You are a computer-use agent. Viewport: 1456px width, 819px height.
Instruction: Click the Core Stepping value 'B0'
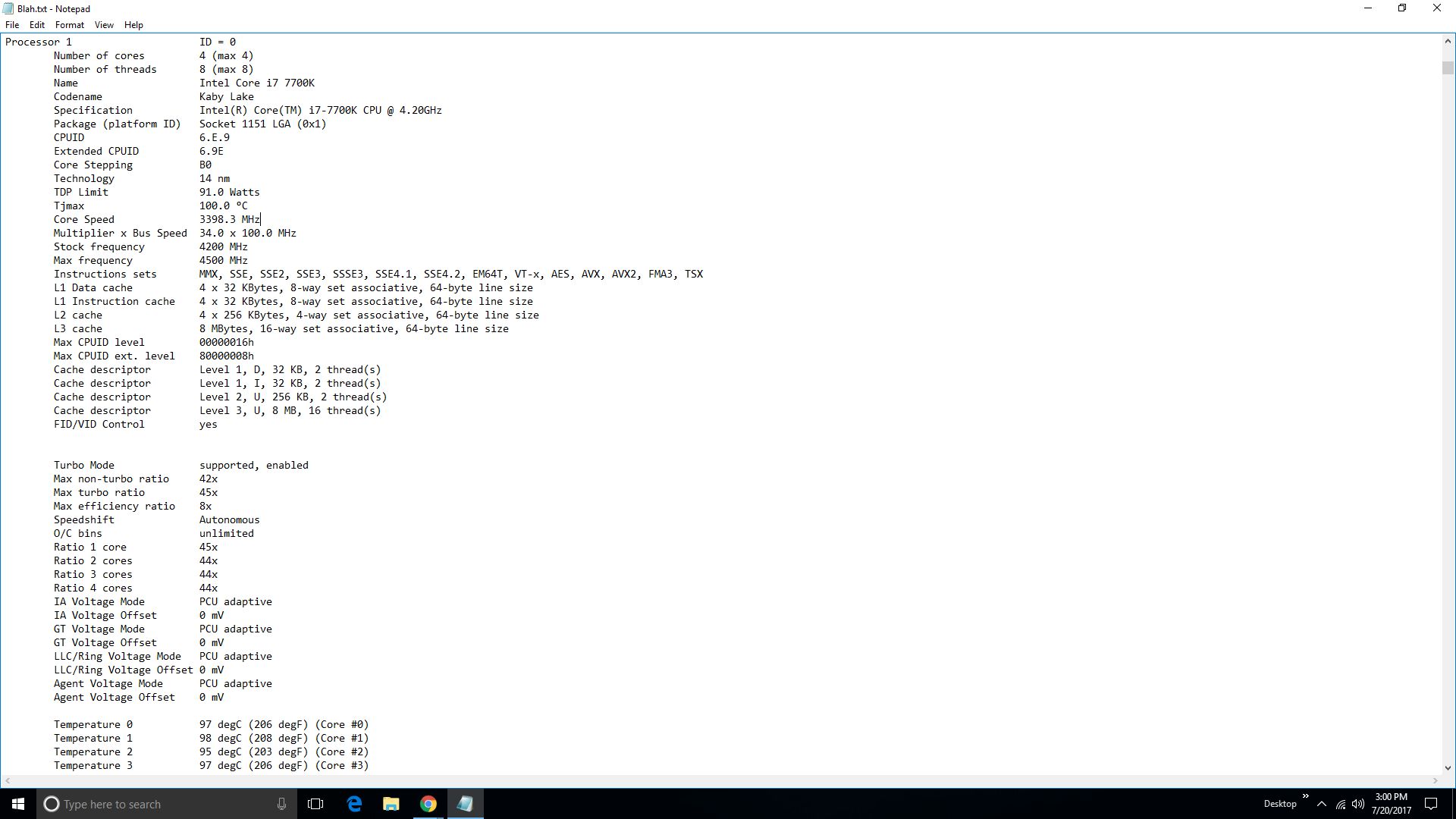click(x=206, y=165)
